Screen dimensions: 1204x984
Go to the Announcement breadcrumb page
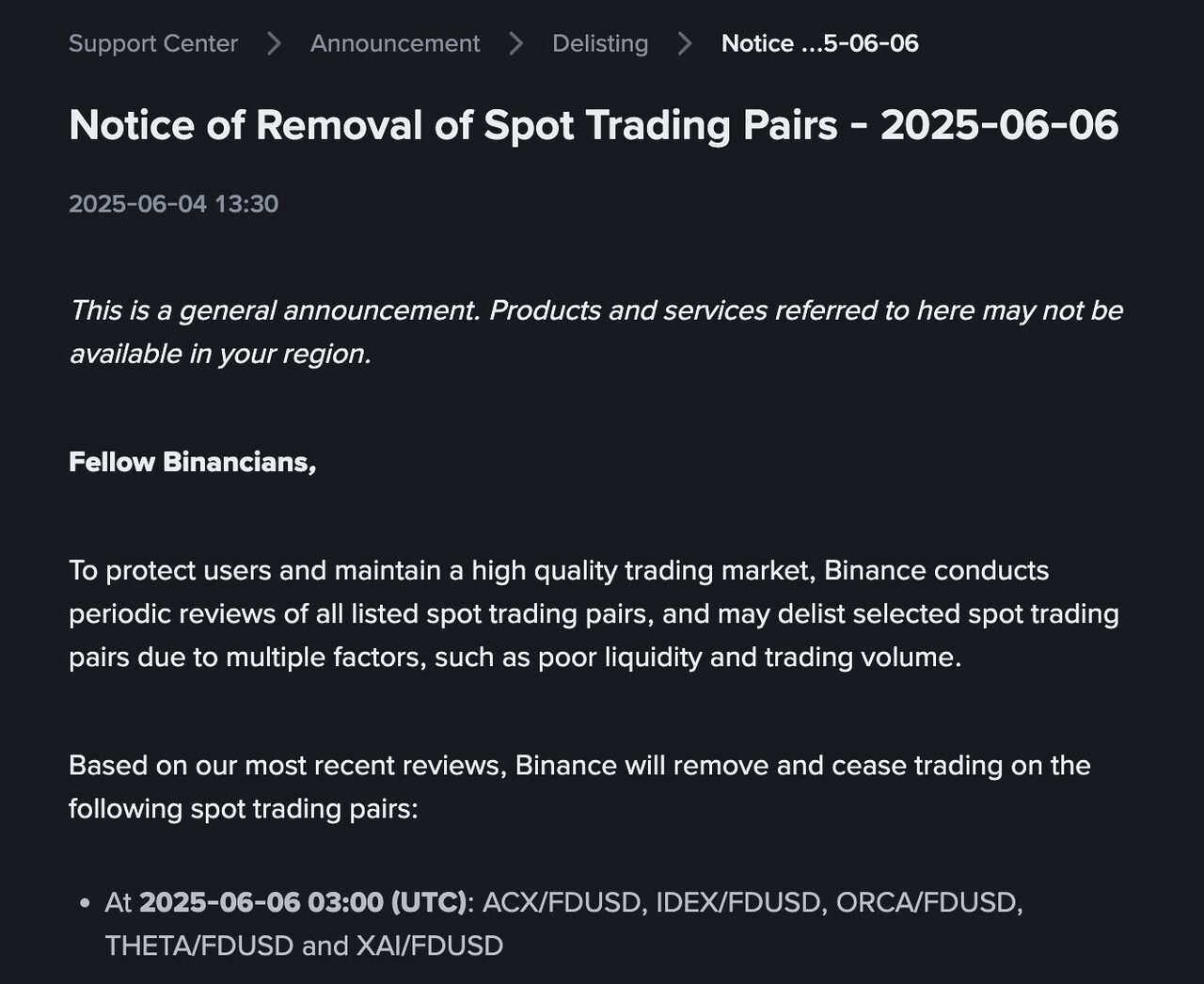coord(395,43)
